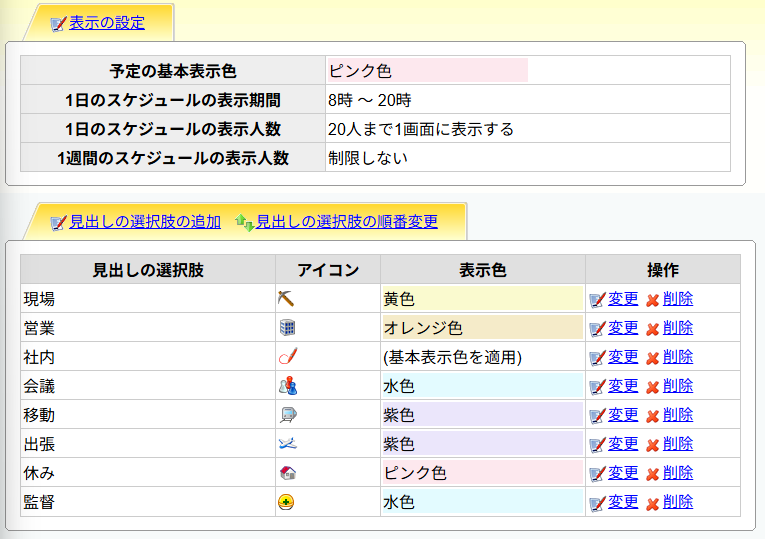Open 見出しの選択肢の順番変更 link
The width and height of the screenshot is (765, 539).
tap(346, 222)
